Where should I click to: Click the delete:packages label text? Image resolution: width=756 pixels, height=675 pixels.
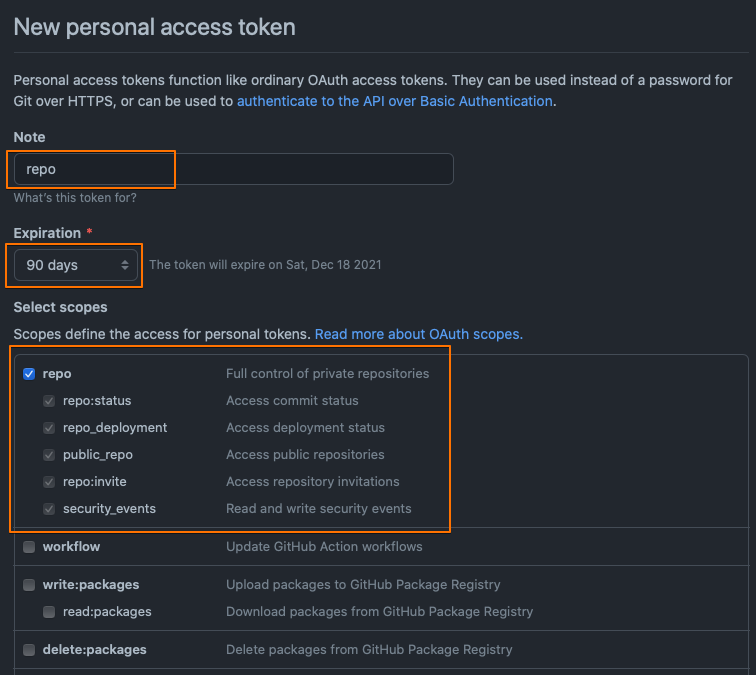click(x=94, y=649)
